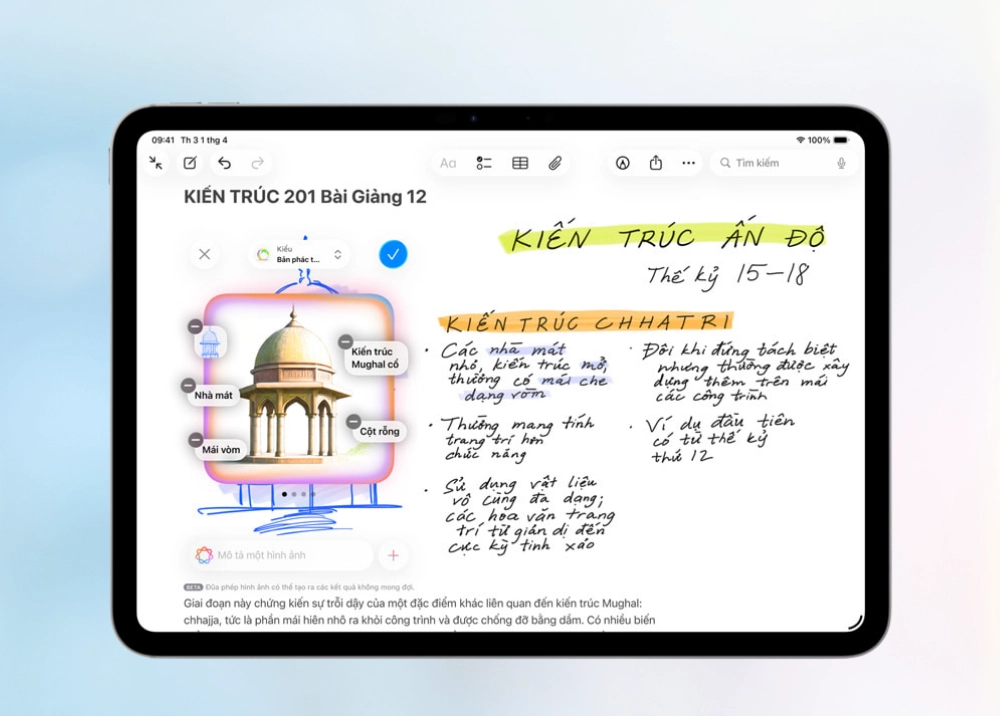Open the Aa text formatting options

[x=447, y=163]
